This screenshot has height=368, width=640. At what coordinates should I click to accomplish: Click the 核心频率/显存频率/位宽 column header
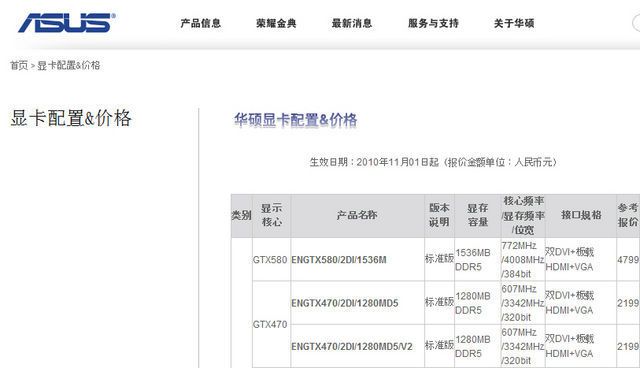[523, 215]
